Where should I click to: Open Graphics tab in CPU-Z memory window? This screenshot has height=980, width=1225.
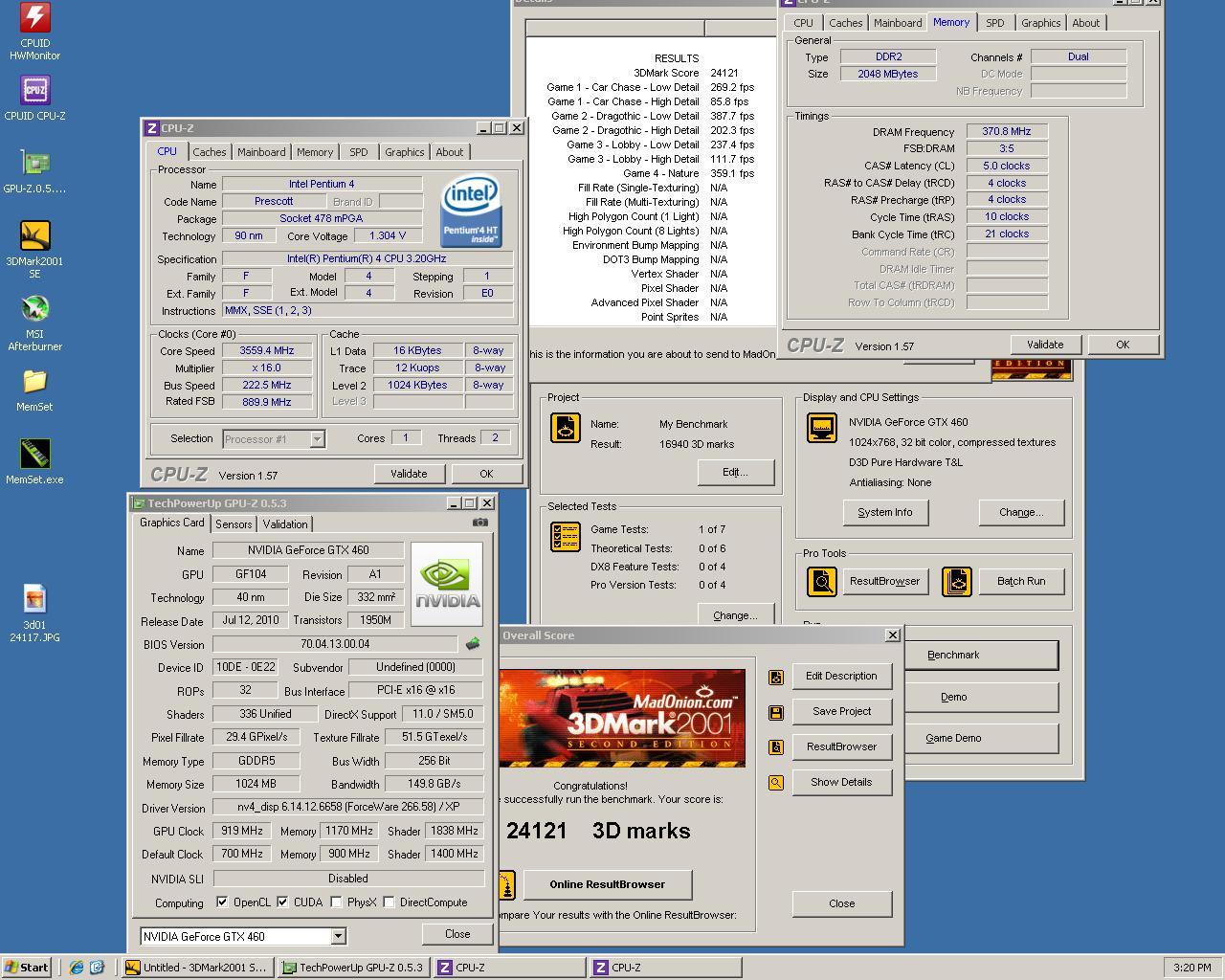pos(1040,23)
